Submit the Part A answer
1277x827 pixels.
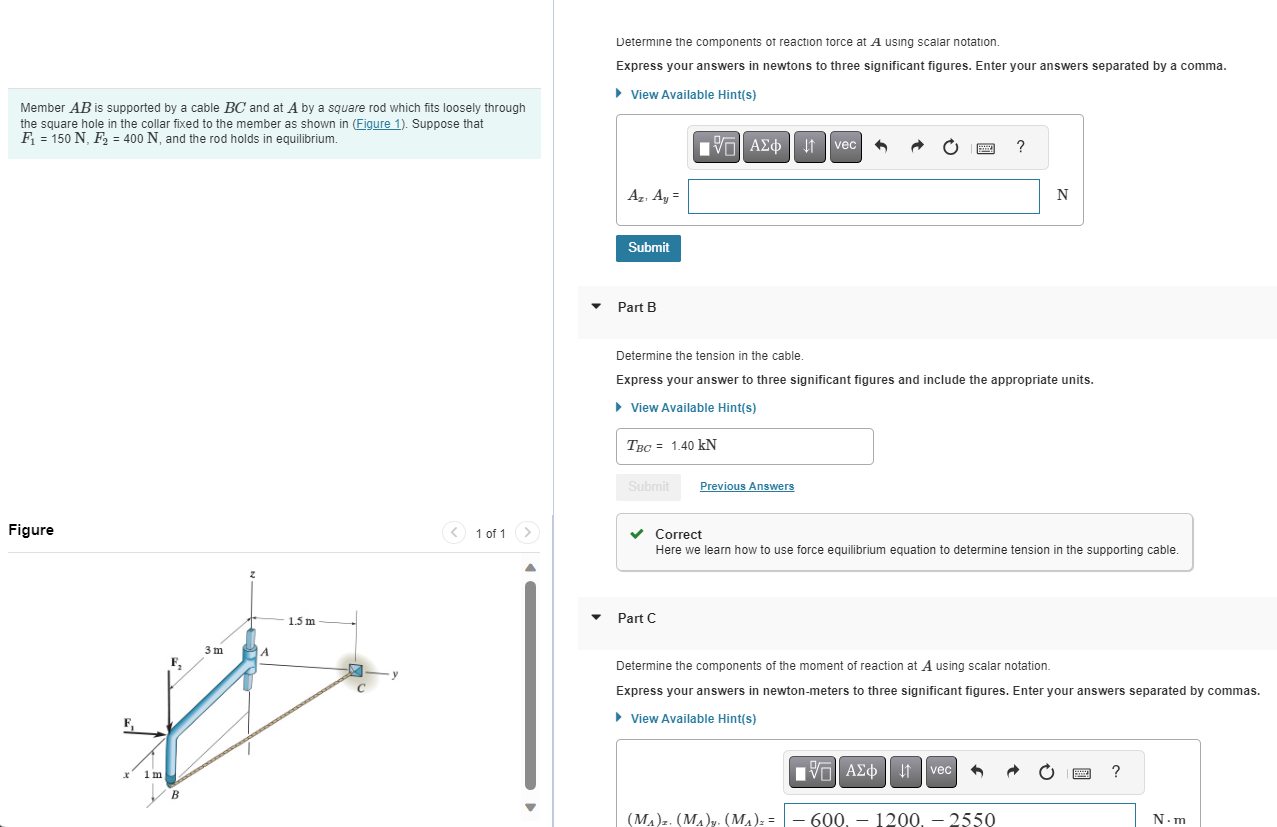[x=648, y=247]
